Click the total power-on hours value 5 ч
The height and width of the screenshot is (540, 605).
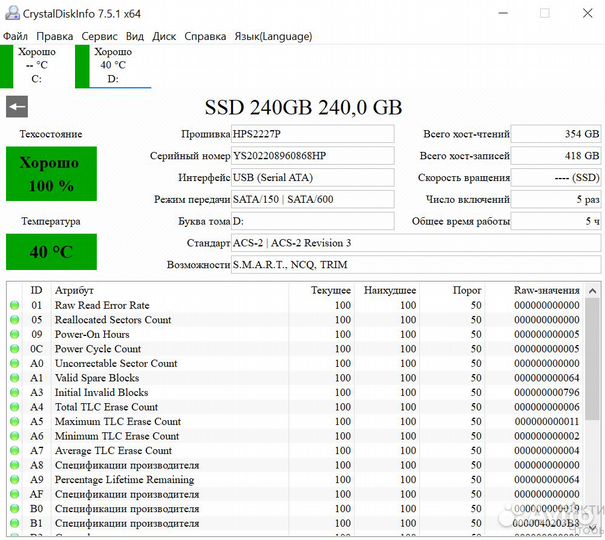click(x=556, y=221)
